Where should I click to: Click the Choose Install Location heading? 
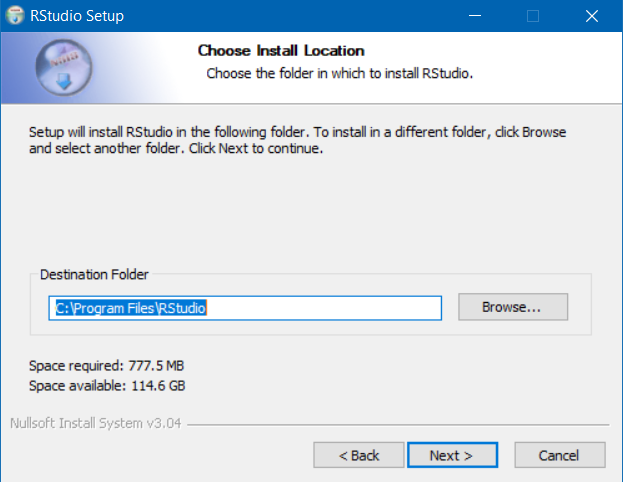[281, 51]
